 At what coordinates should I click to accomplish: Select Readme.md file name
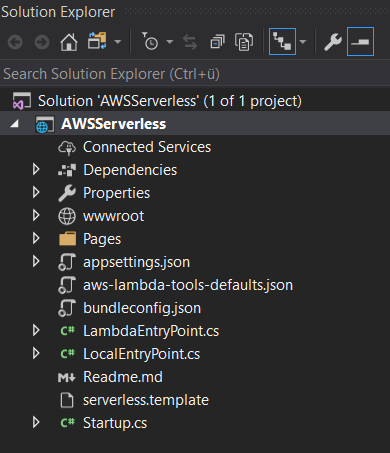tap(123, 377)
